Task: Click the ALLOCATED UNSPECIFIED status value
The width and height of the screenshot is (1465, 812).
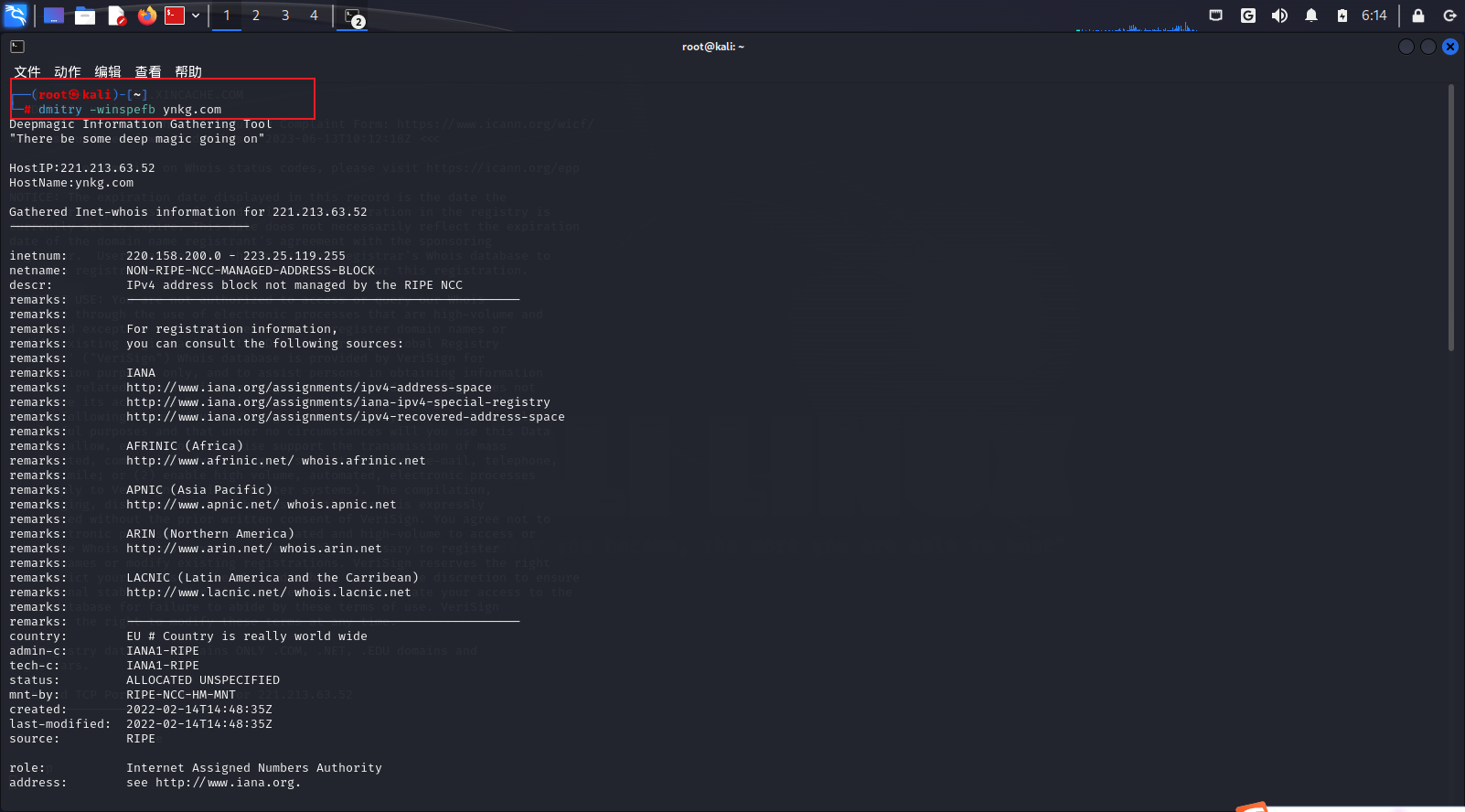Action: 203,680
